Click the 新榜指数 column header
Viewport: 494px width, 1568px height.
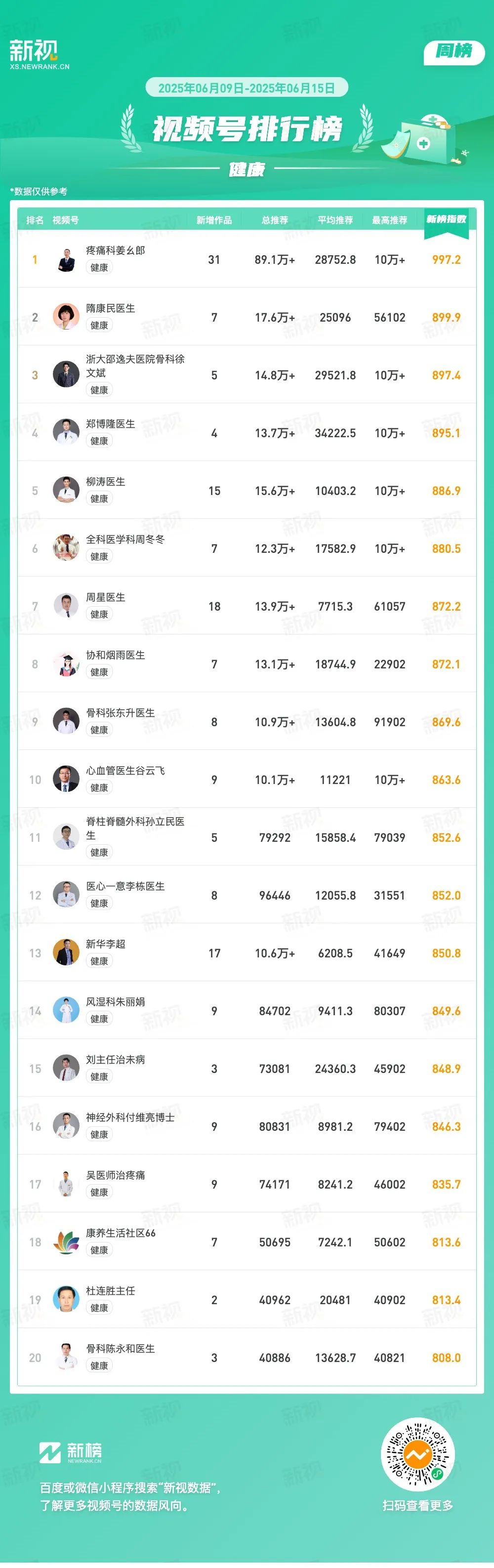[446, 219]
